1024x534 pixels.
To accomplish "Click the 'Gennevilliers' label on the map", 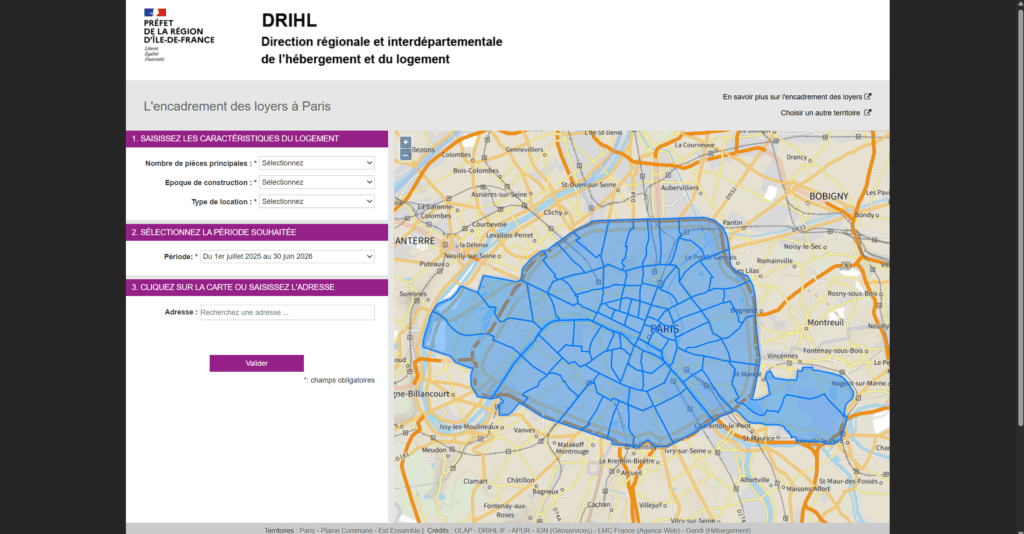I will point(524,149).
